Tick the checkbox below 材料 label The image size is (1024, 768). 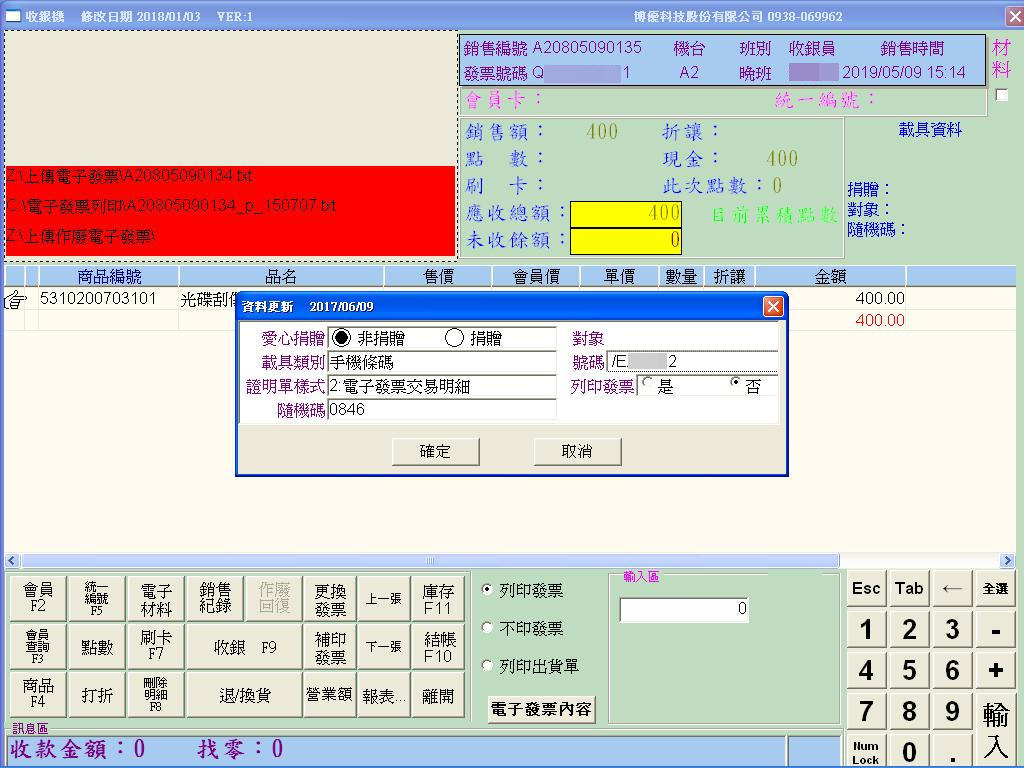1001,96
